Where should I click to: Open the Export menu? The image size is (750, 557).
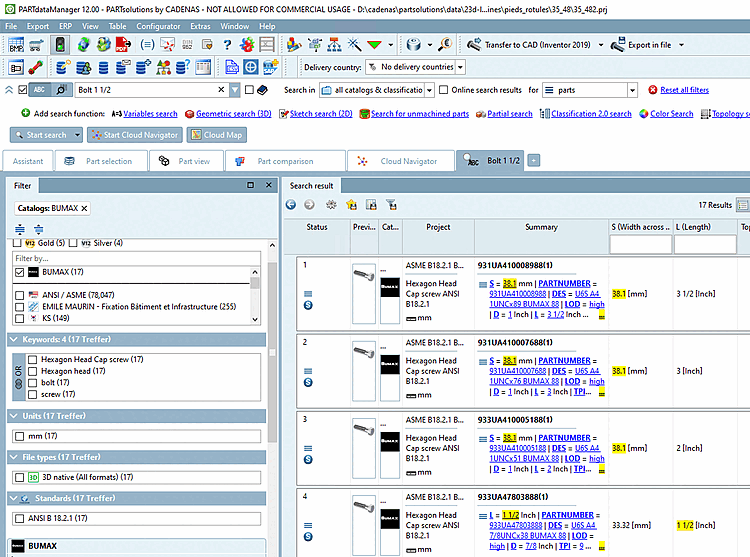coord(38,26)
